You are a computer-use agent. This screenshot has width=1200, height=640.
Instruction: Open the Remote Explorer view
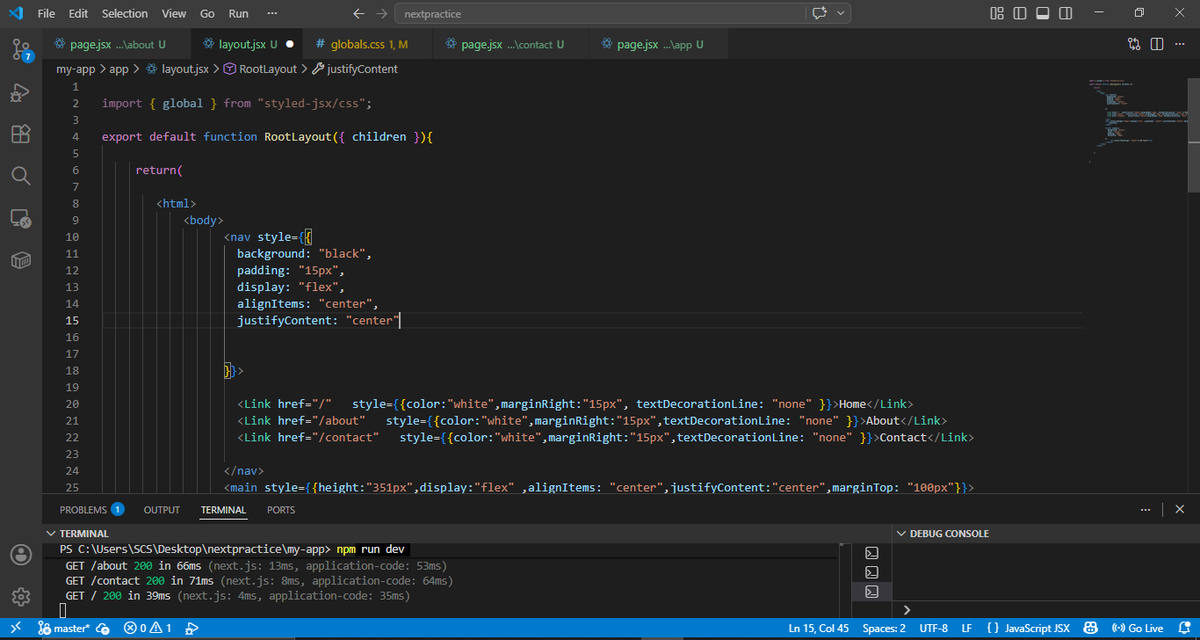(x=20, y=218)
